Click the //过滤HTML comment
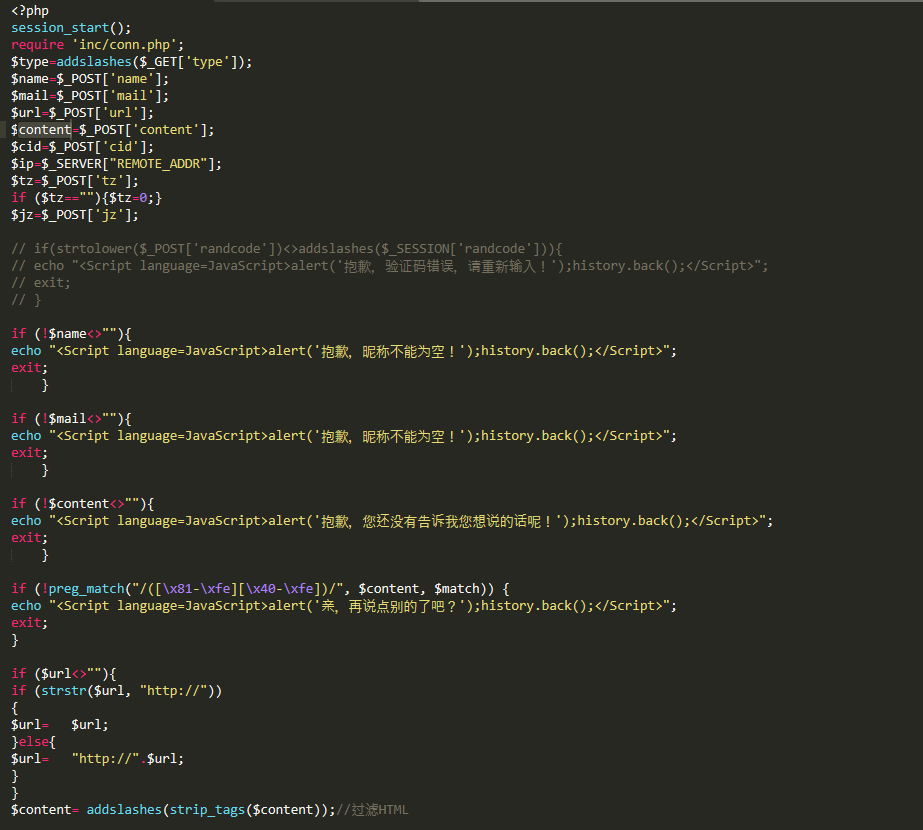This screenshot has height=830, width=923. click(372, 810)
